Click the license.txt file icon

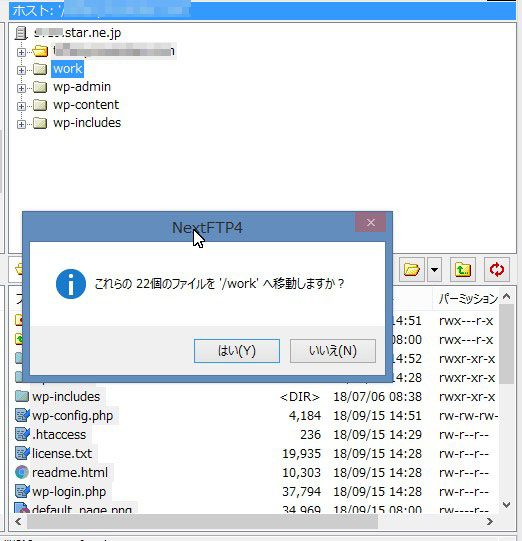tap(22, 453)
